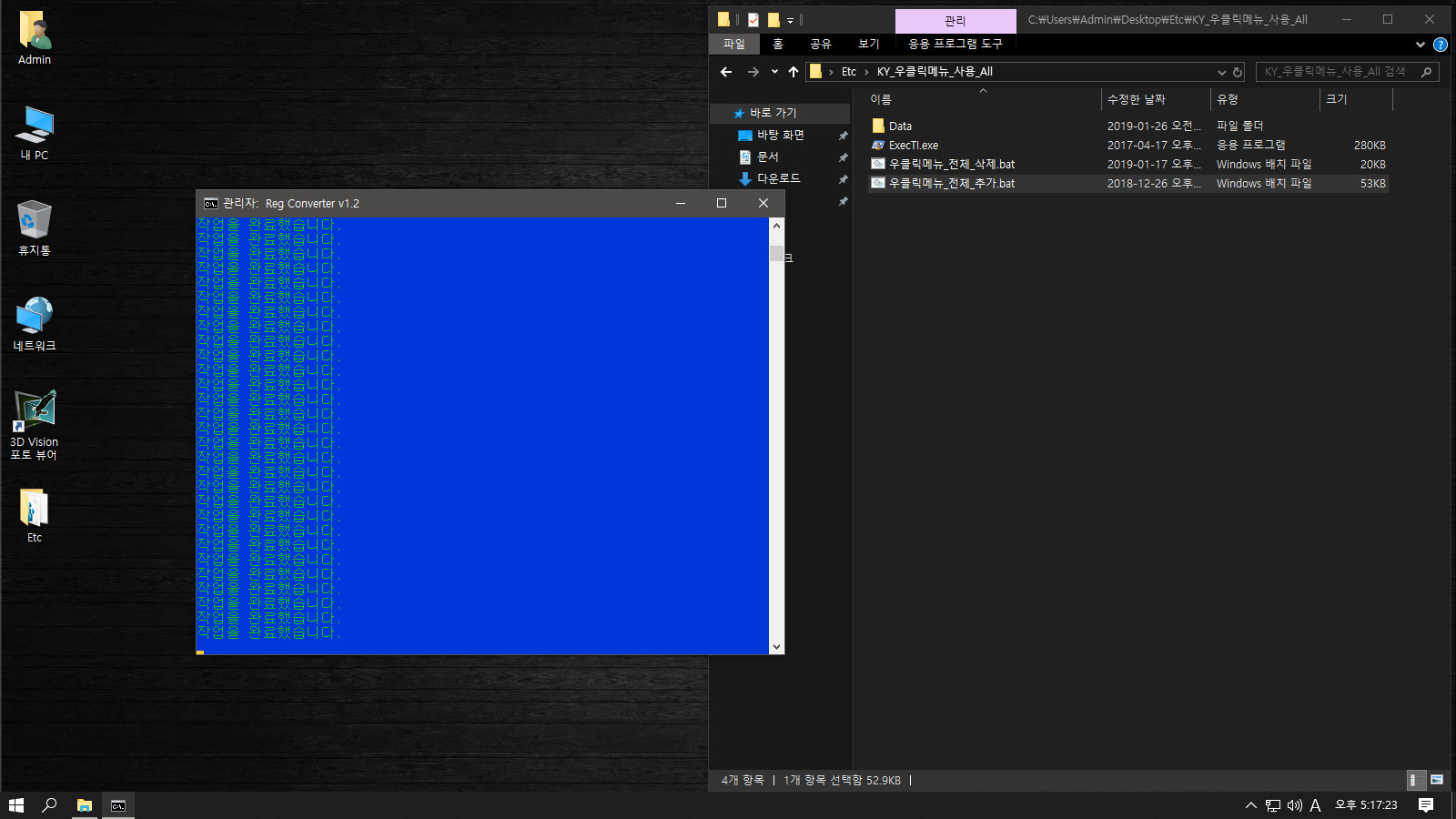Select the 휴지통 recycle bin icon
The width and height of the screenshot is (1456, 819).
[x=35, y=228]
